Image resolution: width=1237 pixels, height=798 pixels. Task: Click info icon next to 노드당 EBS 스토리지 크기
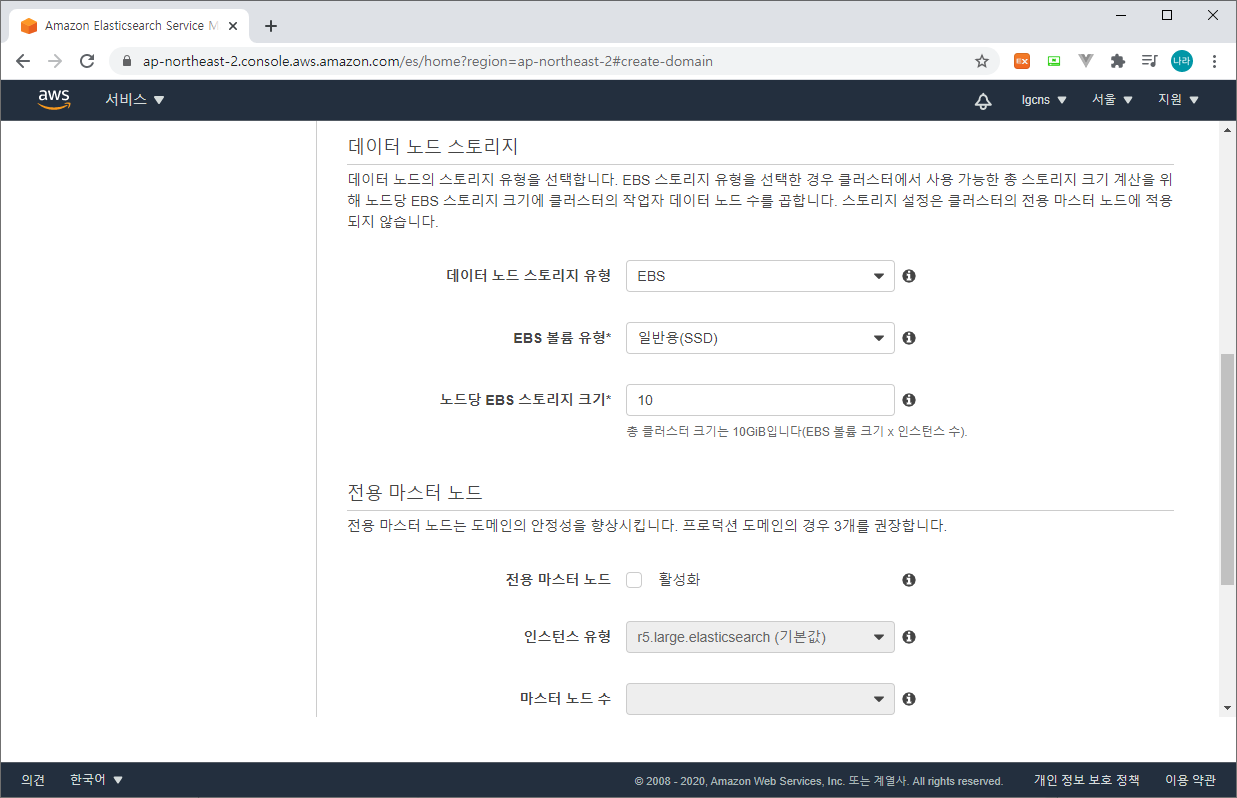(x=909, y=400)
